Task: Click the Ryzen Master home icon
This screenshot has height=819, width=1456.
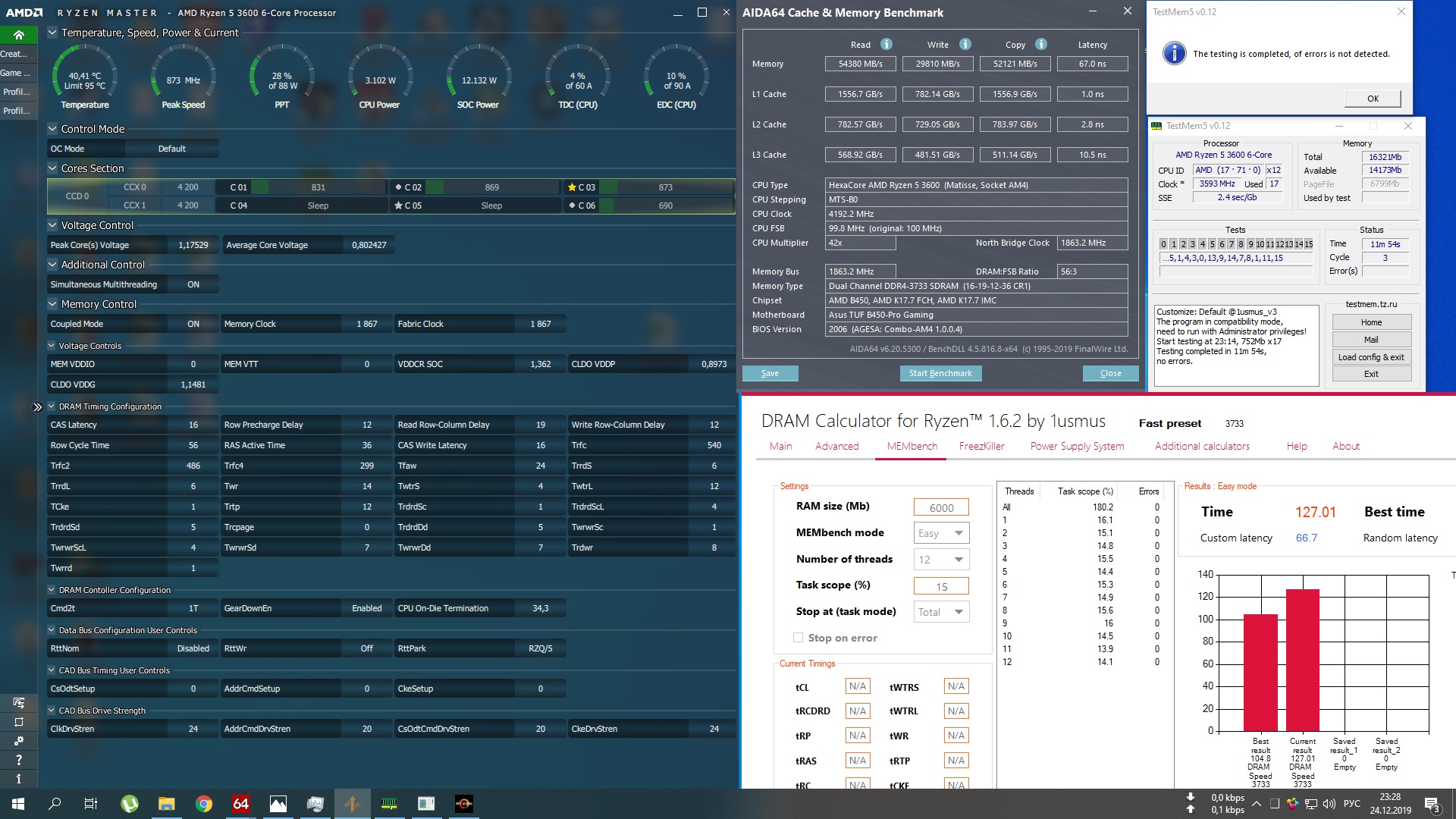Action: point(19,35)
